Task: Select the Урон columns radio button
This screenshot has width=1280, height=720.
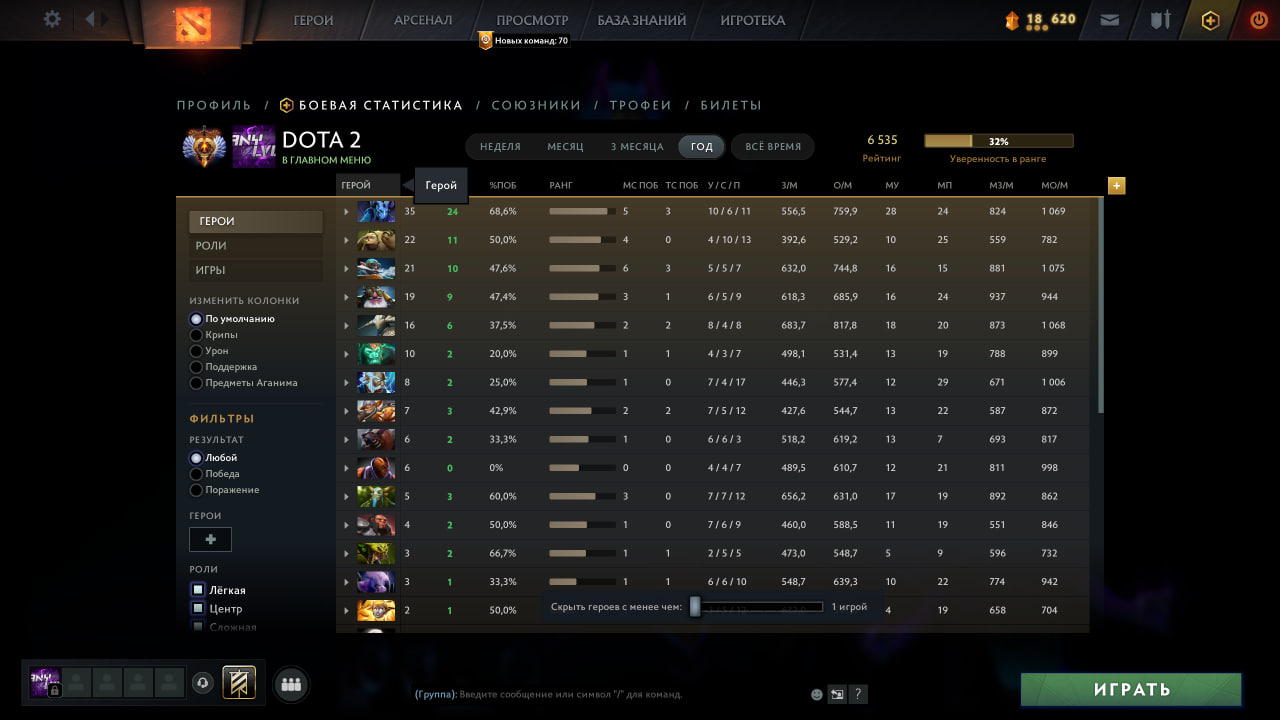Action: point(196,351)
